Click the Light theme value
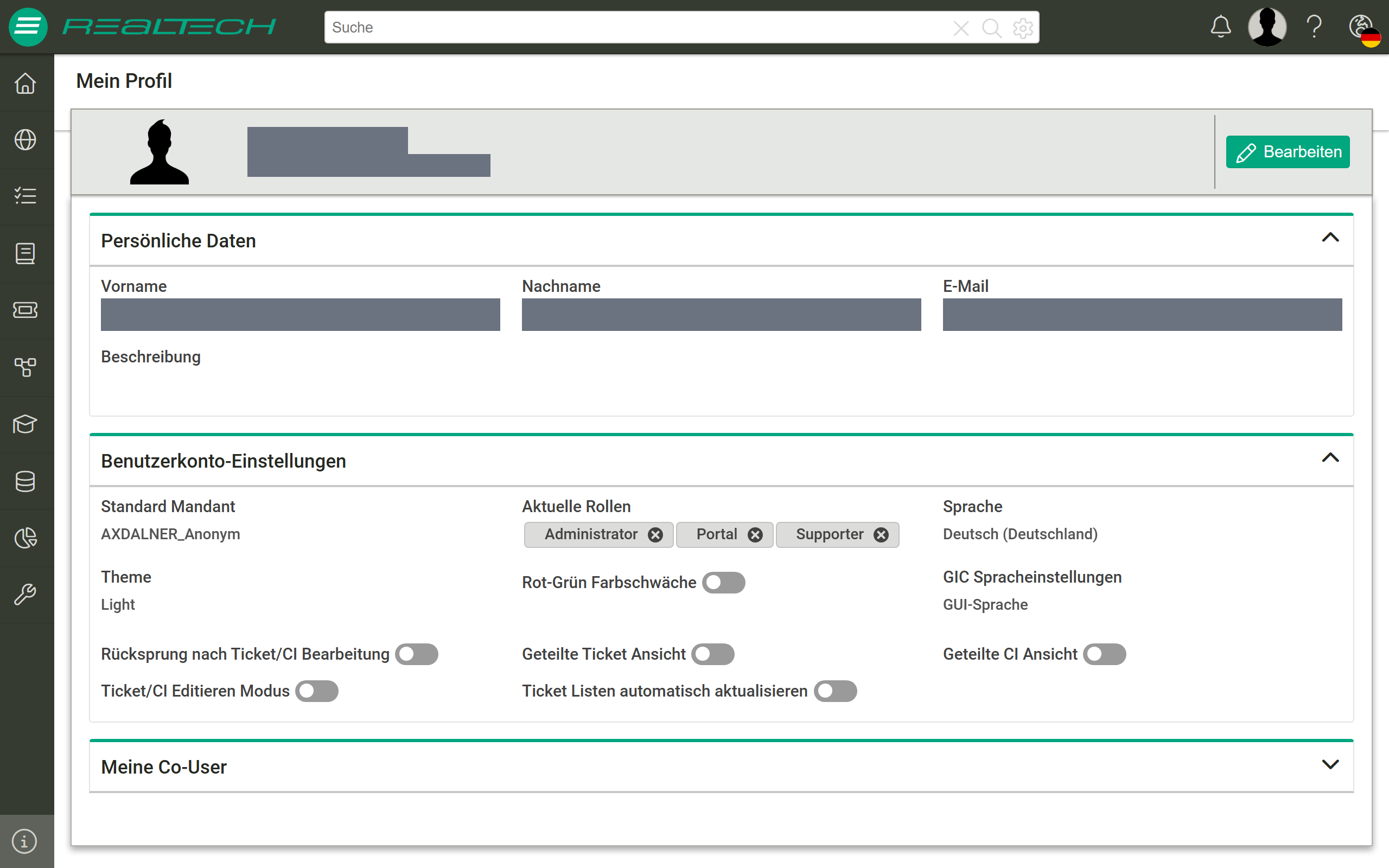Image resolution: width=1389 pixels, height=868 pixels. (x=118, y=605)
